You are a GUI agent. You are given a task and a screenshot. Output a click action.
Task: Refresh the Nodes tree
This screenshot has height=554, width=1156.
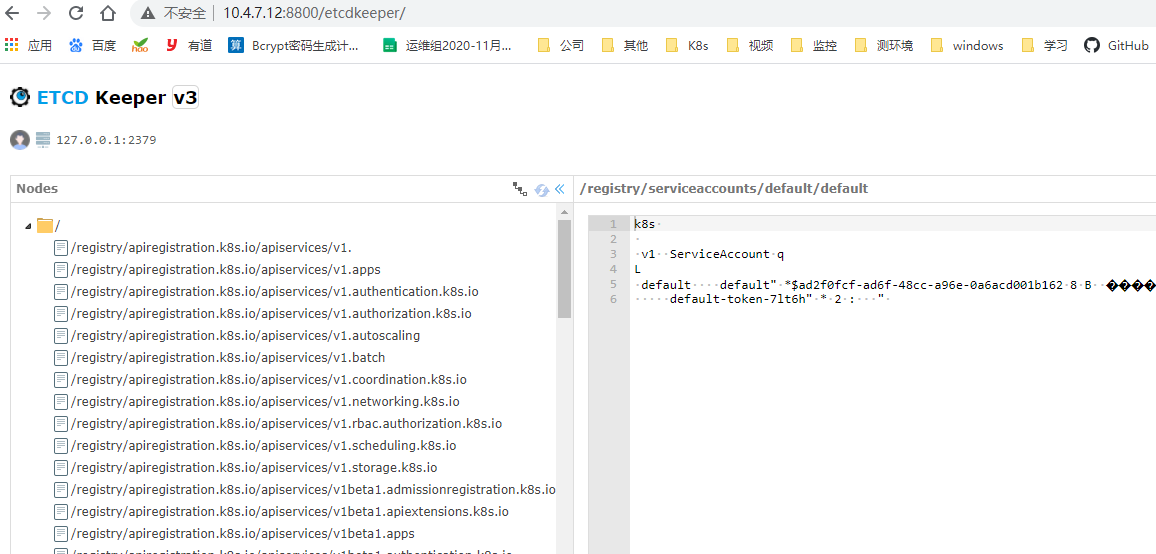click(x=542, y=190)
